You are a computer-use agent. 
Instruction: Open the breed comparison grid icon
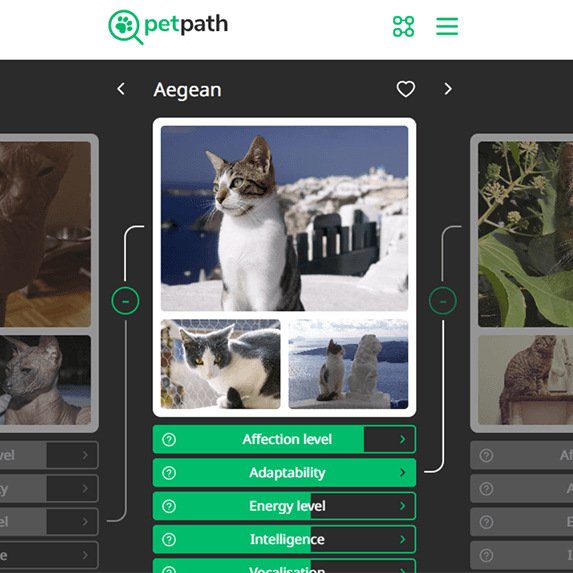[403, 26]
